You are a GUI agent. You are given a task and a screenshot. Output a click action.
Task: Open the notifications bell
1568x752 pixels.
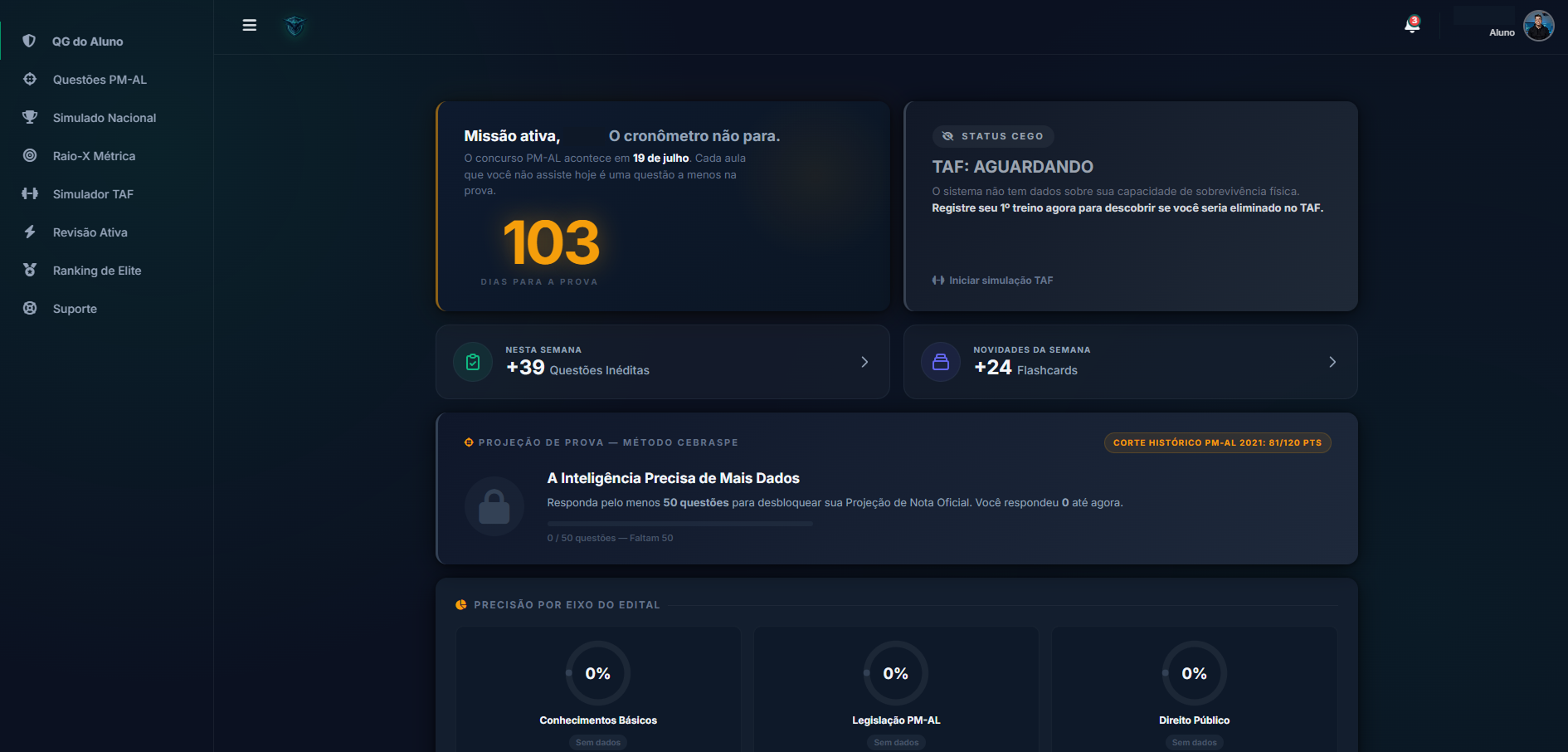pyautogui.click(x=1412, y=25)
